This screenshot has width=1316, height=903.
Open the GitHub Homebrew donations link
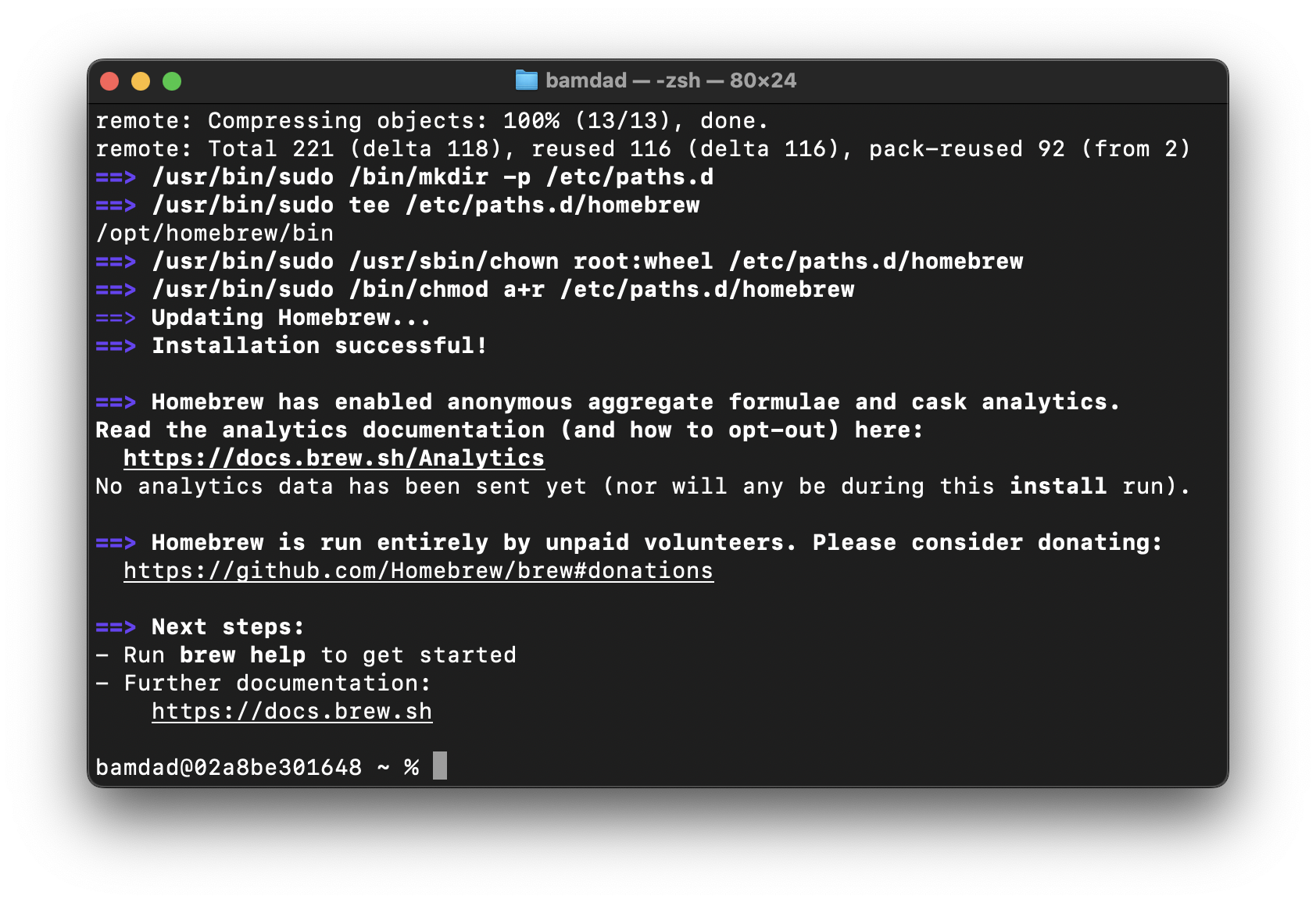coord(418,571)
